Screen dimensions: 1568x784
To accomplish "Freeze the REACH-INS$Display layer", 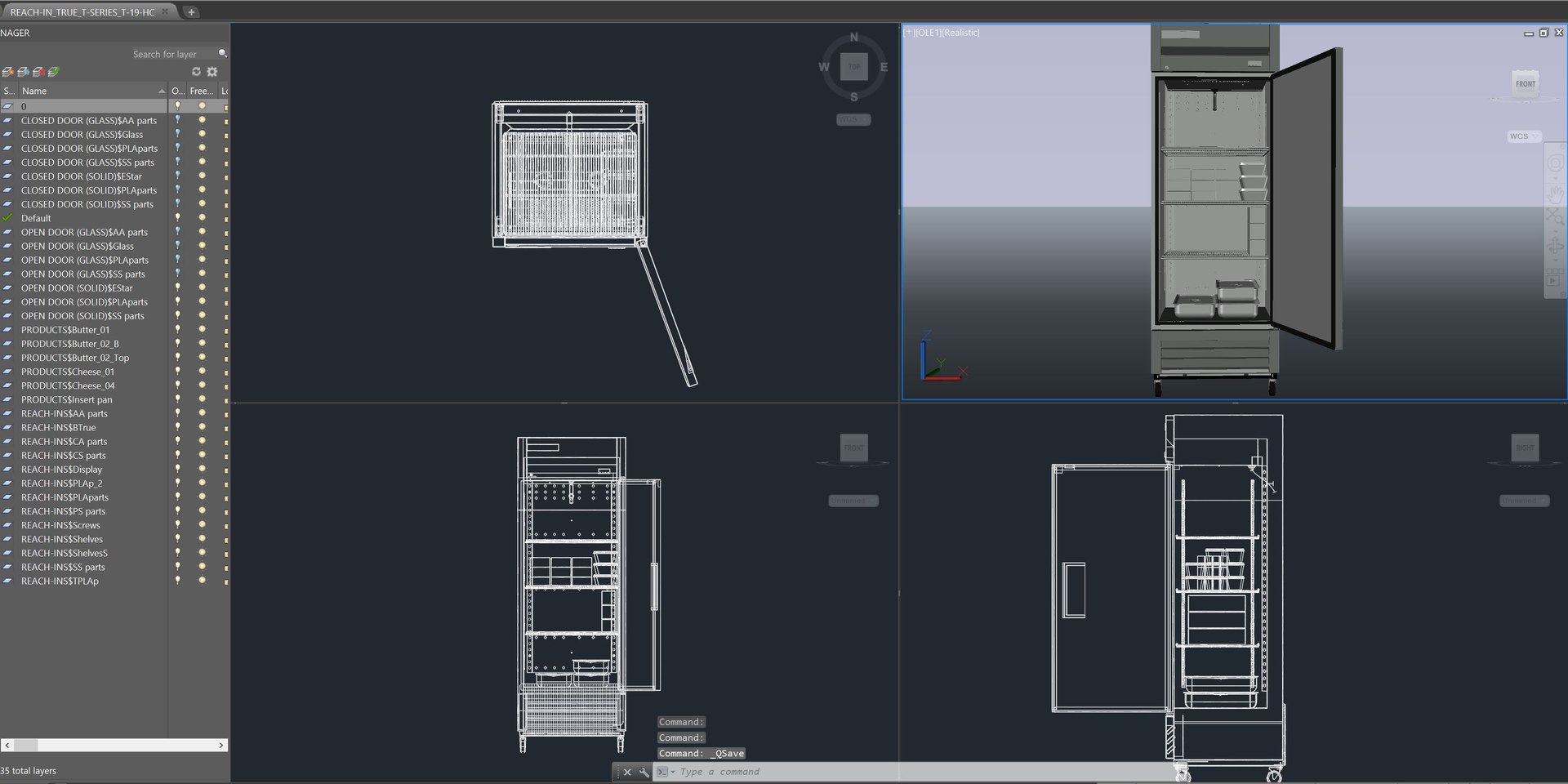I will point(202,470).
